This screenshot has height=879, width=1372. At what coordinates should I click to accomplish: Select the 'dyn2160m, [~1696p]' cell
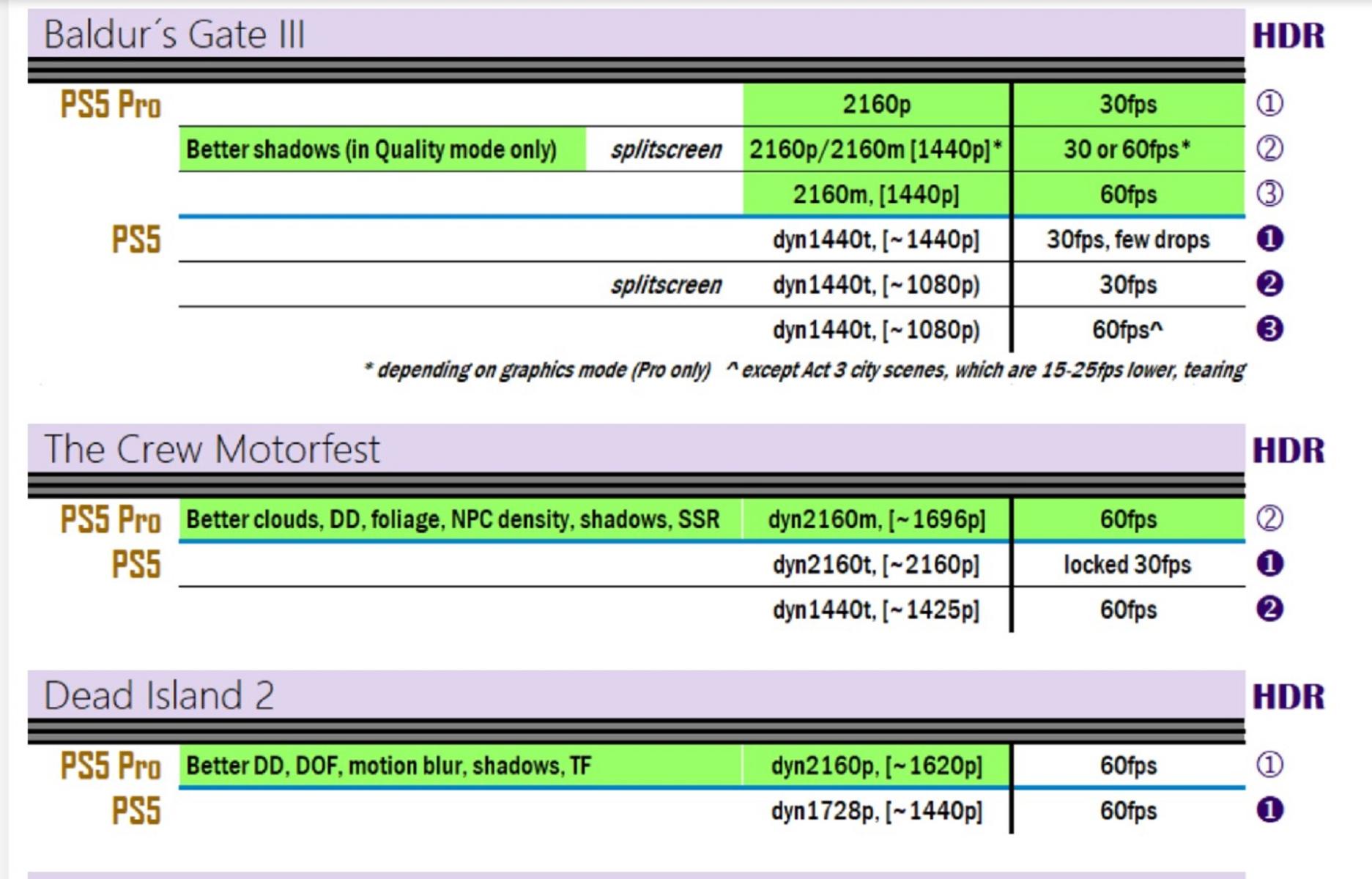876,519
